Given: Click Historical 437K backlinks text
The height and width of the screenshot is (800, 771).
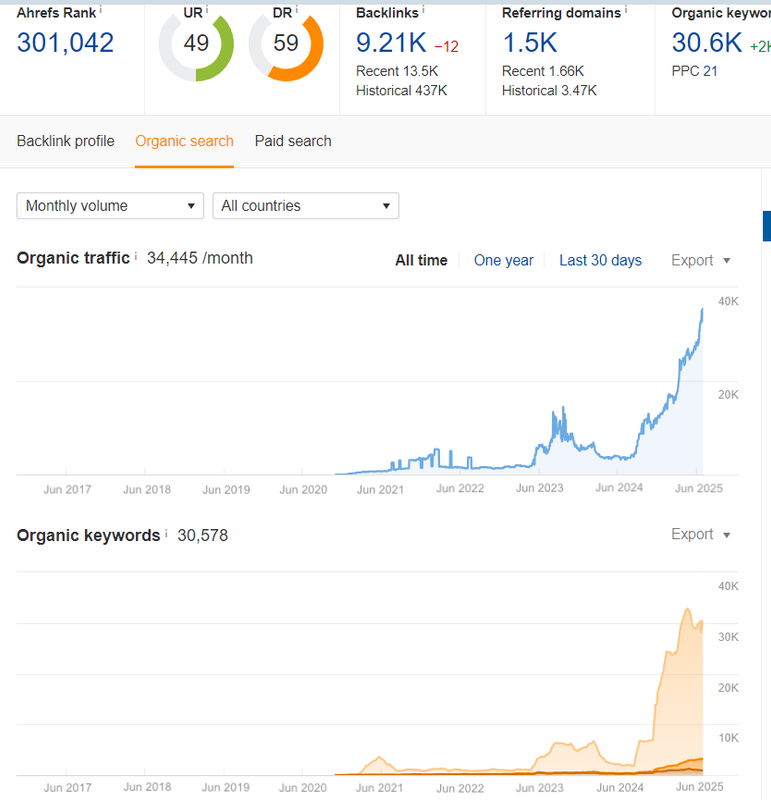Looking at the screenshot, I should pyautogui.click(x=402, y=90).
